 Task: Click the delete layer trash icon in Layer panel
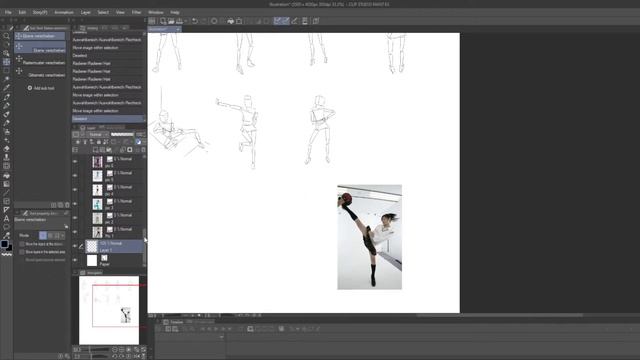pyautogui.click(x=143, y=150)
